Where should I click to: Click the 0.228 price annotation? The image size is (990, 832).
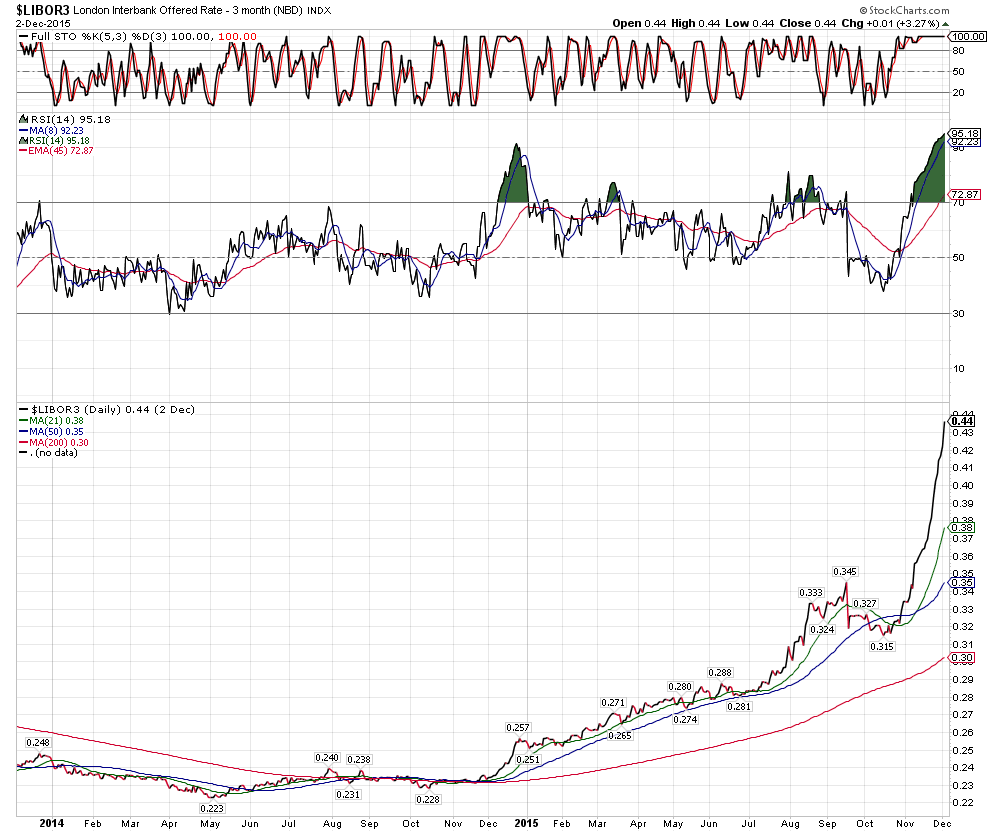pyautogui.click(x=428, y=799)
